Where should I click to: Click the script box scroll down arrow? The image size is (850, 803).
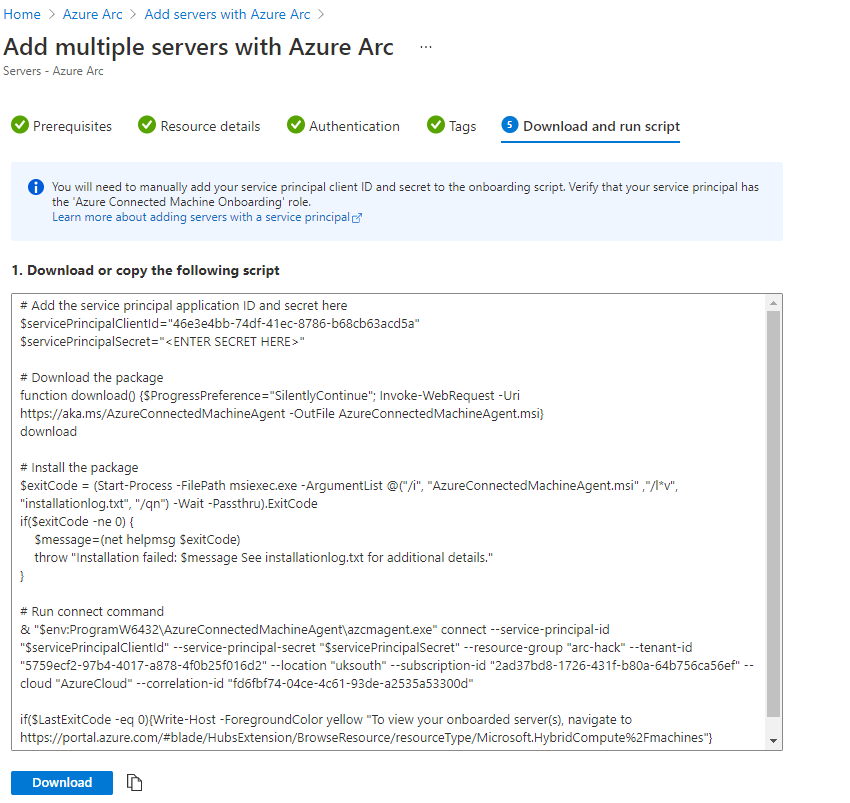click(x=773, y=740)
